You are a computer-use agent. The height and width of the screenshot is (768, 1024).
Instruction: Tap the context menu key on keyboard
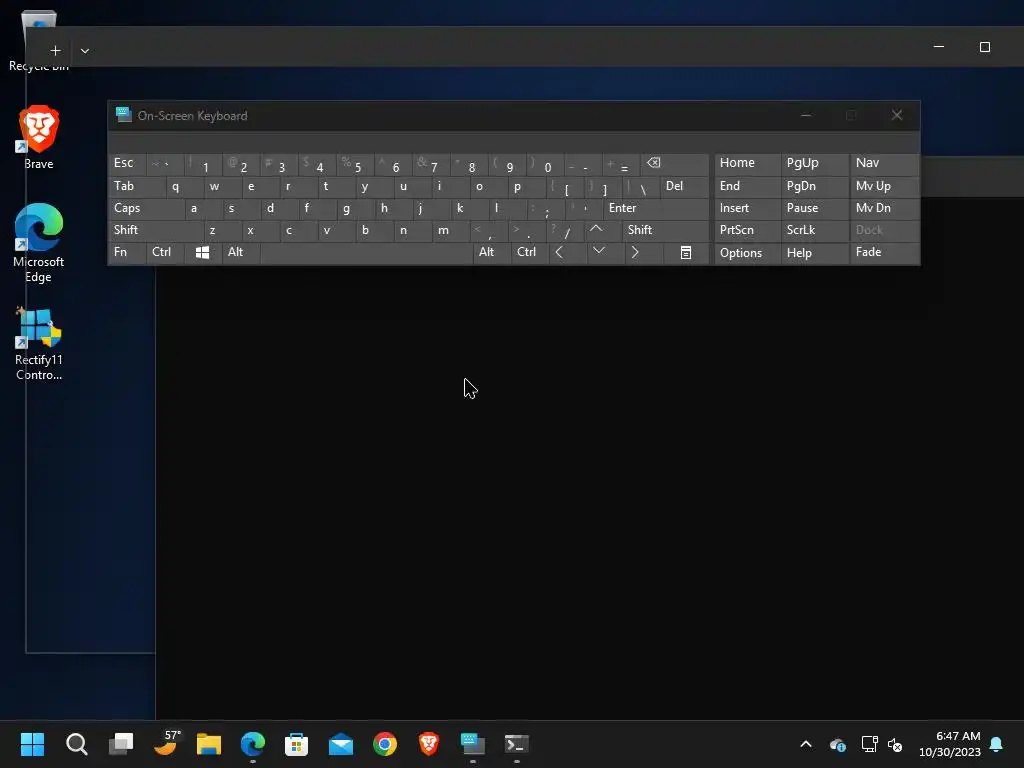click(x=686, y=252)
